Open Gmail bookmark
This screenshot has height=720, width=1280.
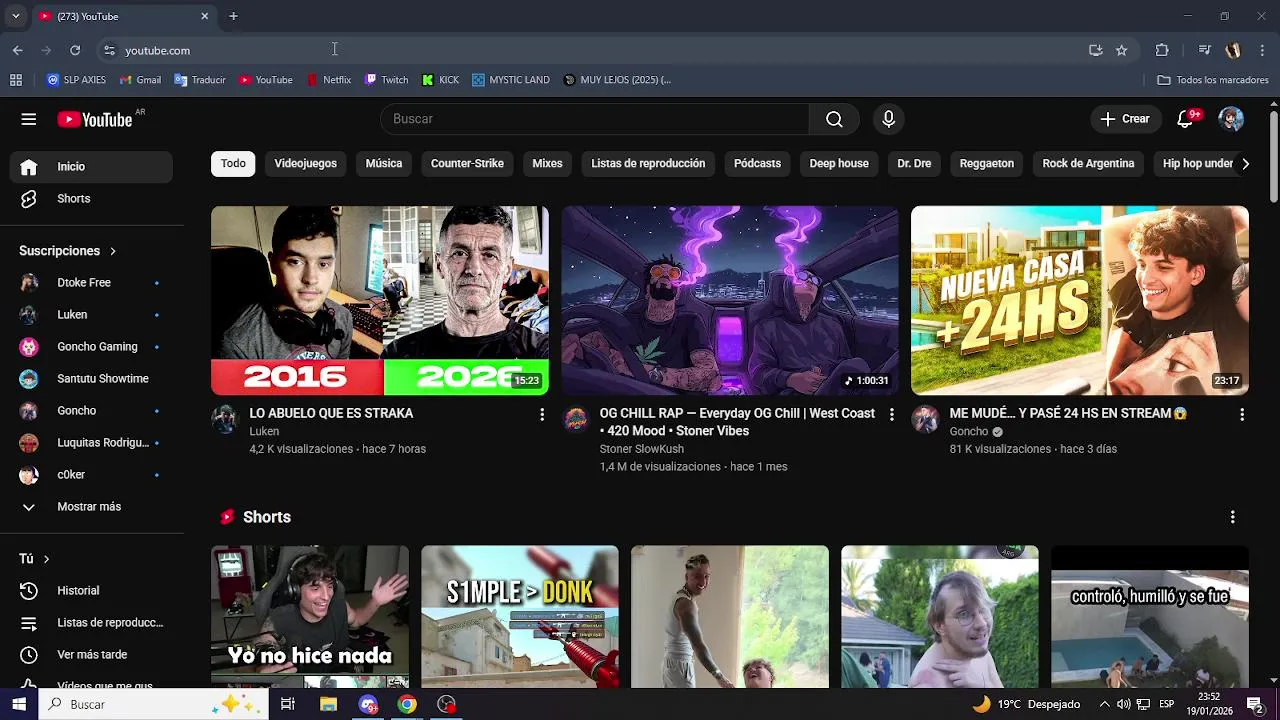point(140,80)
